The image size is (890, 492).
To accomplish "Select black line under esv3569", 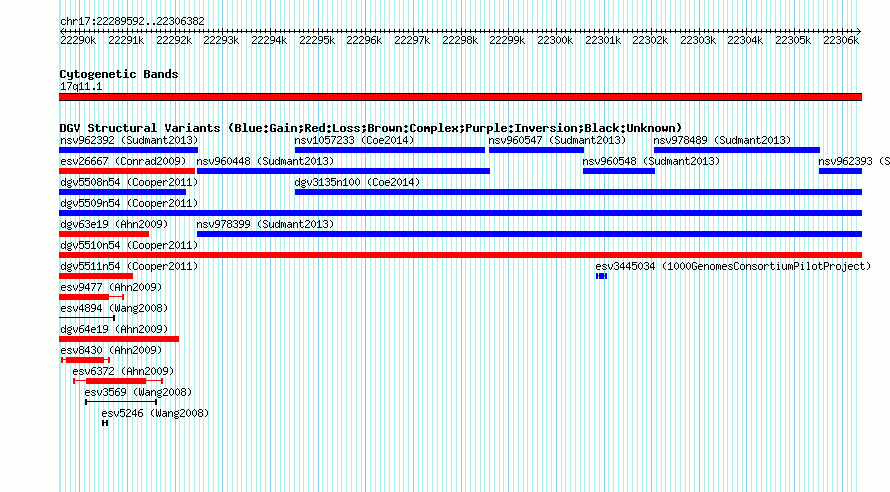I will 121,402.
